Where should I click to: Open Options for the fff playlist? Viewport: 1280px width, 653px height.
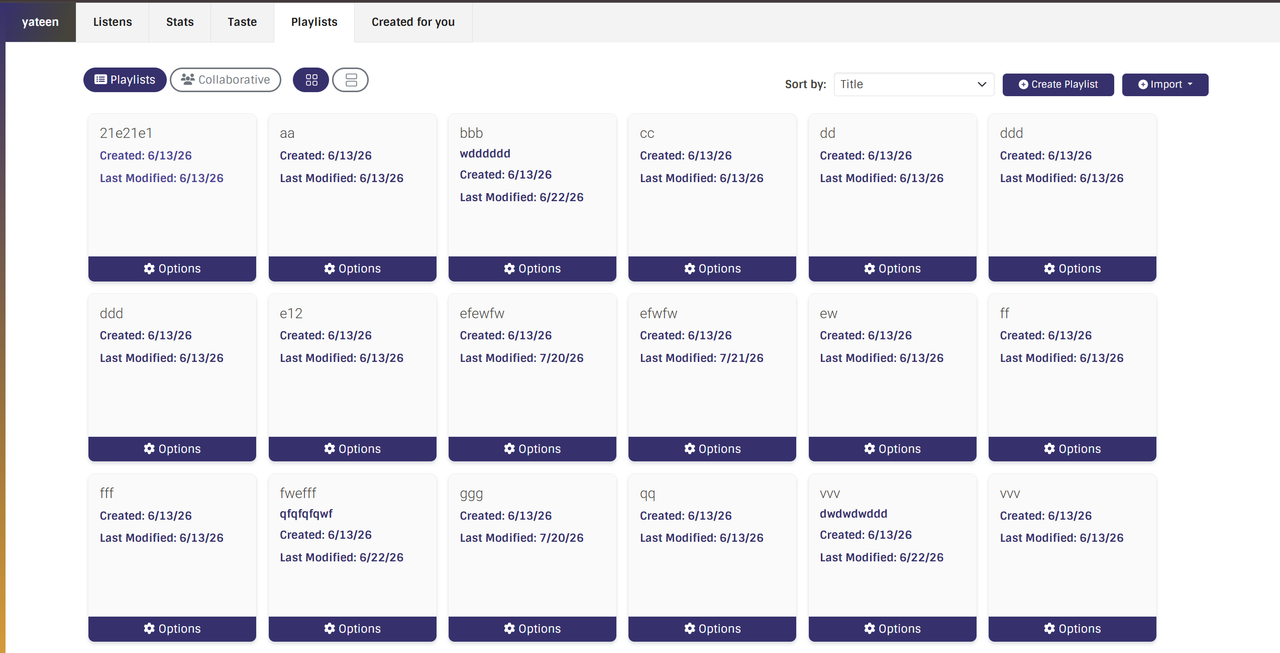point(172,629)
